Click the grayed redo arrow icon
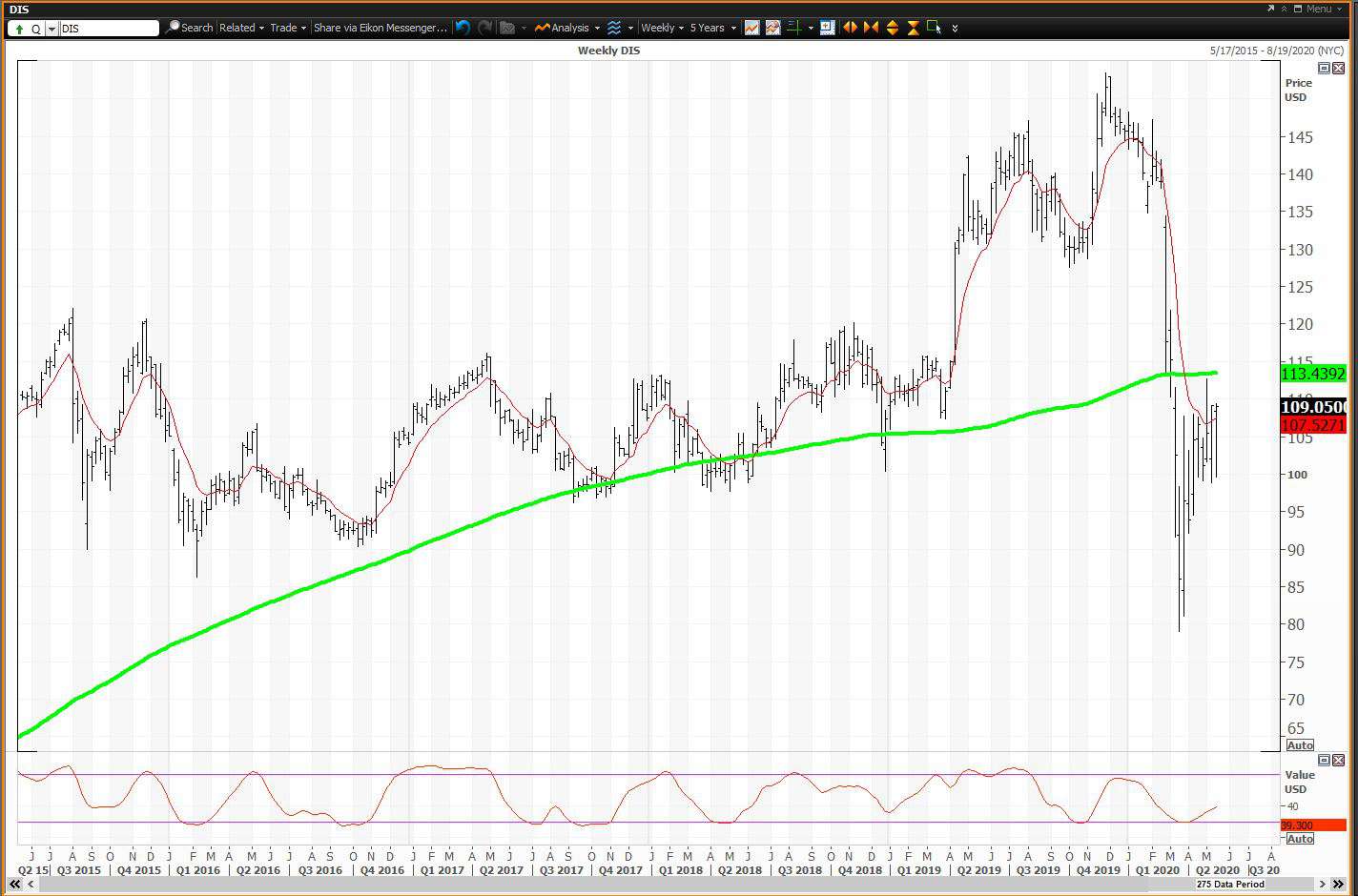The width and height of the screenshot is (1358, 896). click(484, 28)
